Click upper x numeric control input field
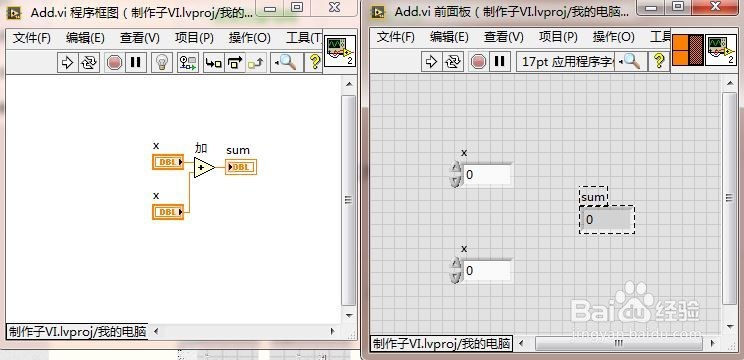The height and width of the screenshot is (360, 744). pos(487,175)
